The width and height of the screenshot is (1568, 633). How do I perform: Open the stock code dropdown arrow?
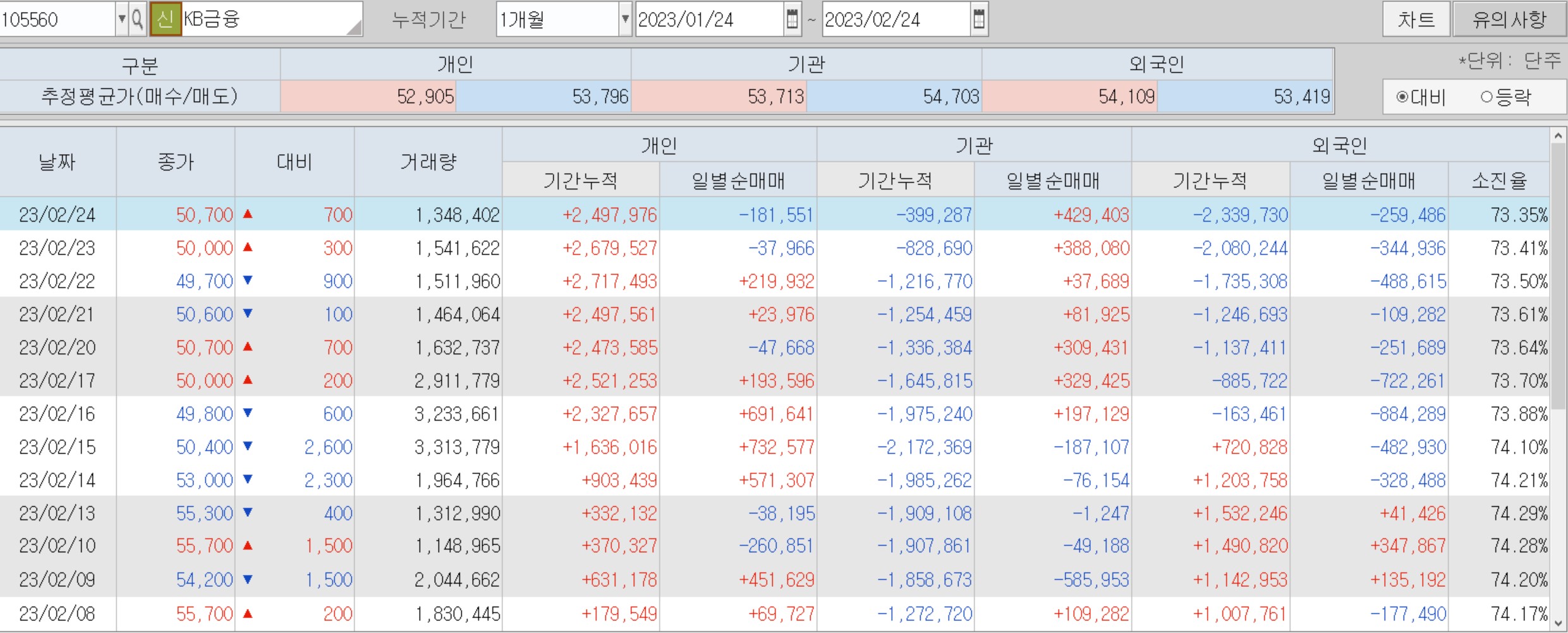pyautogui.click(x=122, y=19)
